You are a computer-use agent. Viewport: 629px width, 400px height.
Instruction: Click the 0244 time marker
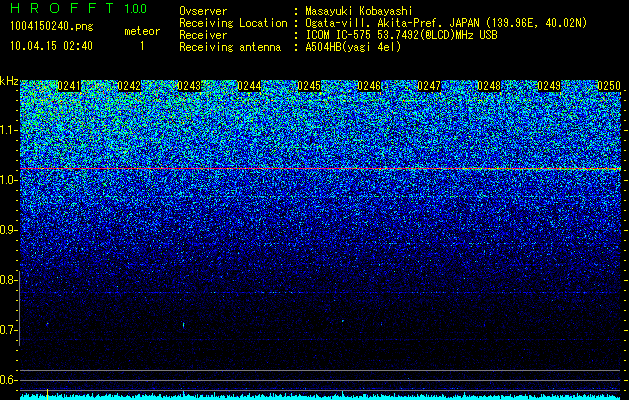click(249, 86)
